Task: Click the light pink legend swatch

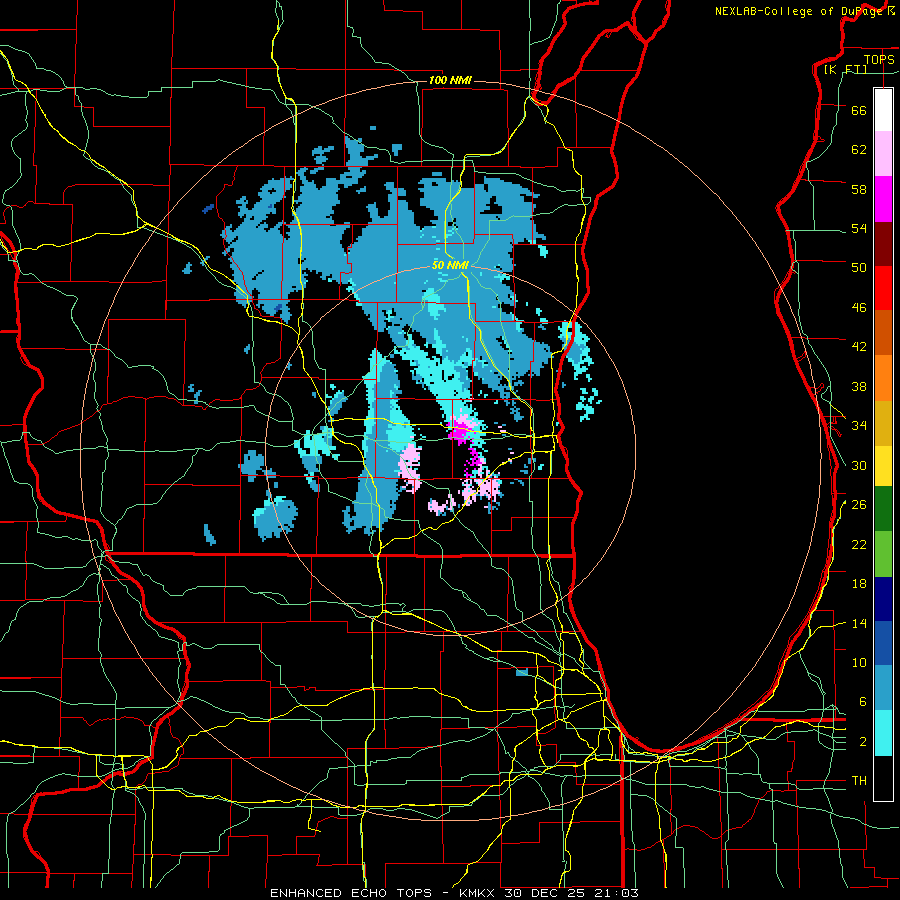Action: click(x=883, y=154)
